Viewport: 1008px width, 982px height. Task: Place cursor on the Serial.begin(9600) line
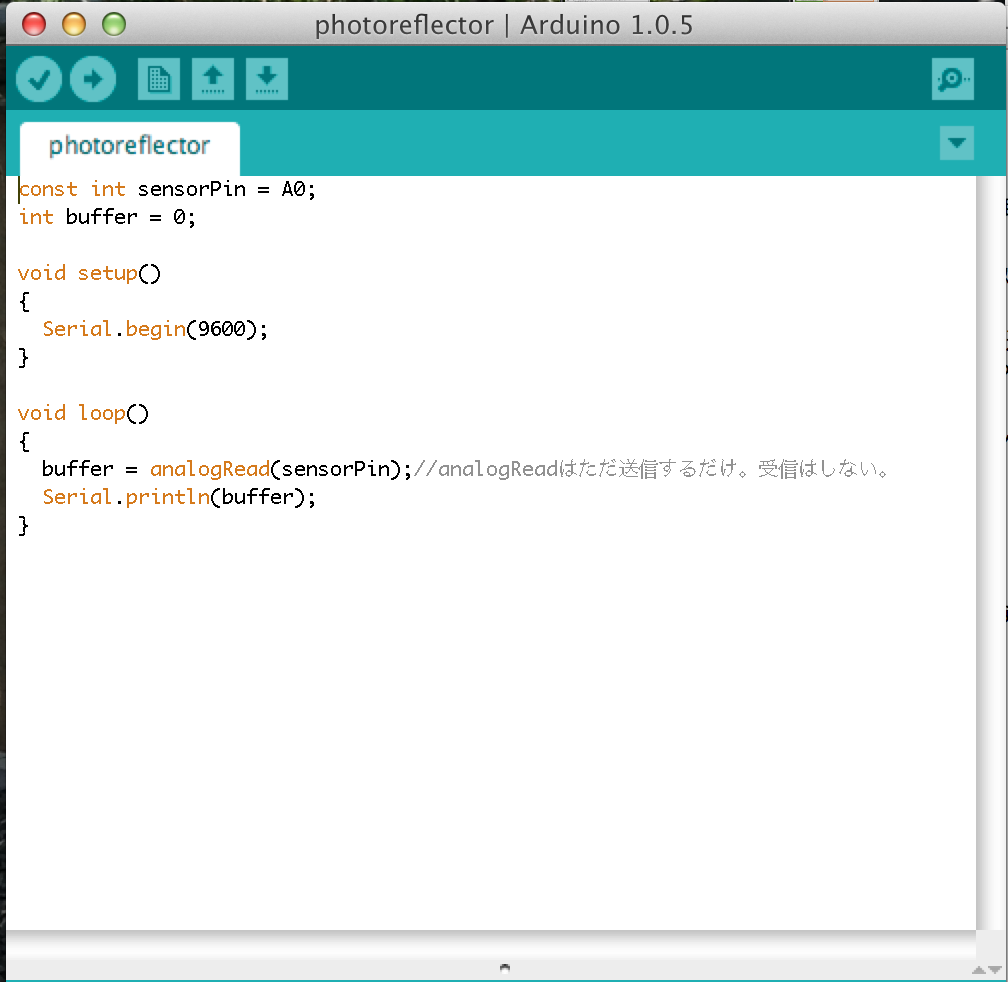tap(155, 329)
